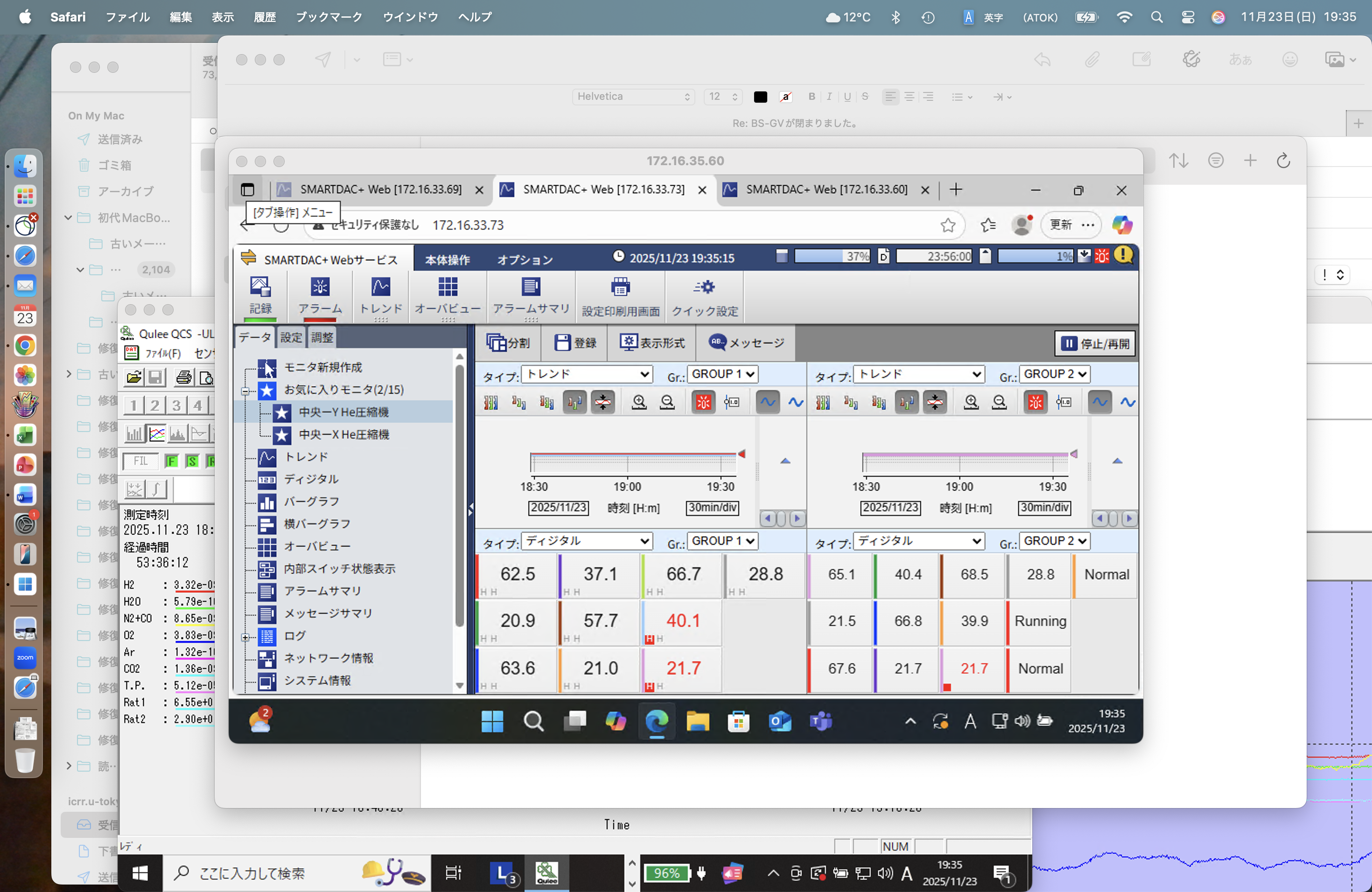The height and width of the screenshot is (892, 1372).
Task: Open the 本体操作 menu
Action: click(x=448, y=260)
